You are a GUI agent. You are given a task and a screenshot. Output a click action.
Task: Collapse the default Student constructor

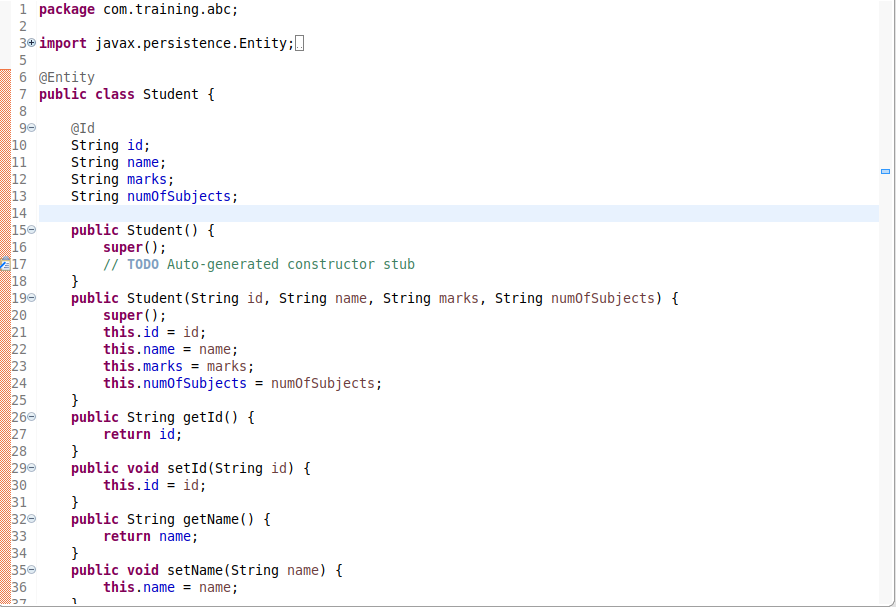click(30, 230)
